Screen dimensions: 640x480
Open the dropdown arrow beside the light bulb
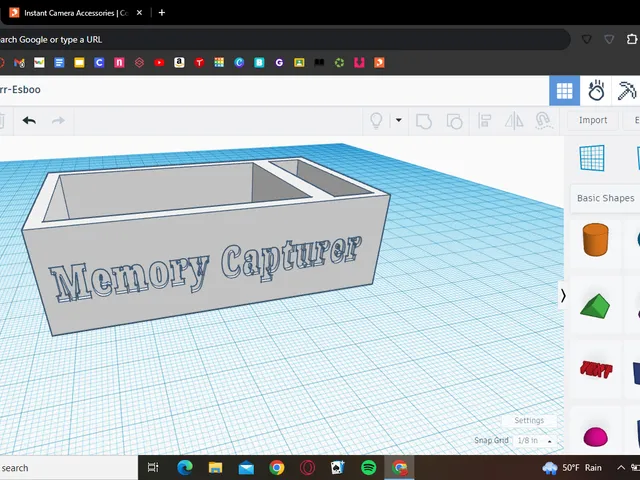[398, 120]
